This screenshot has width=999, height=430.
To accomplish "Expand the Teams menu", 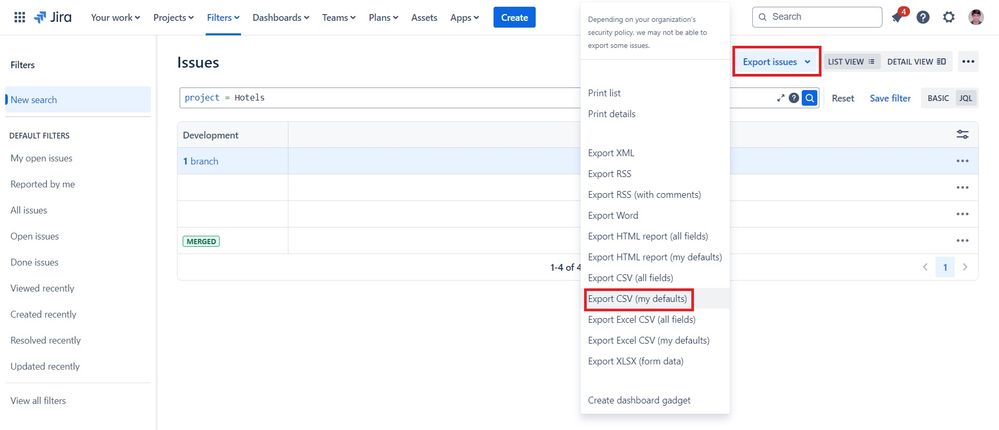I will 338,18.
